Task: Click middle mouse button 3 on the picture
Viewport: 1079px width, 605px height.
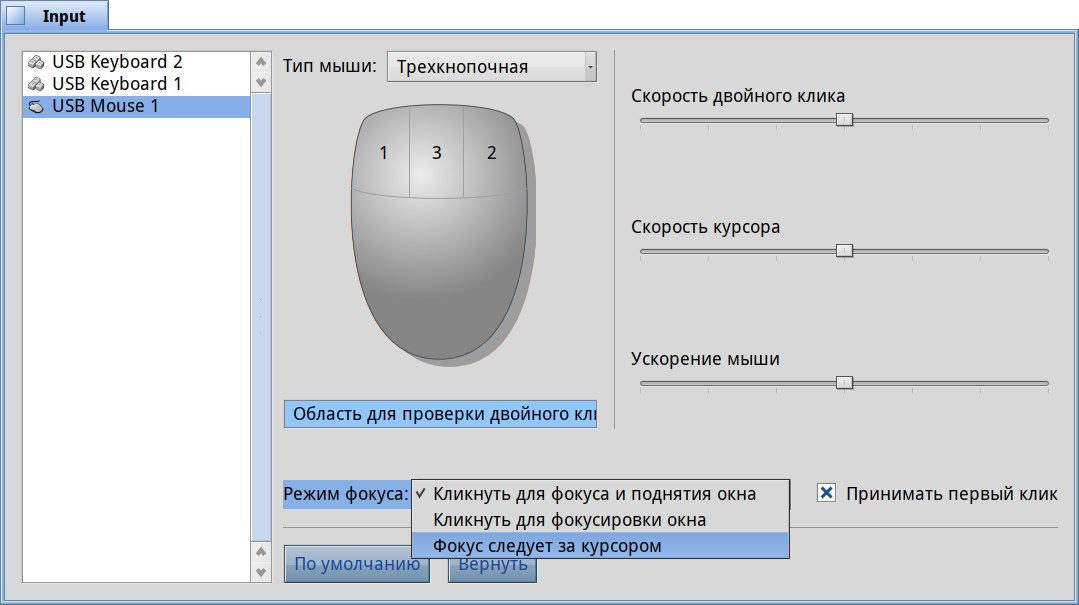Action: (436, 153)
